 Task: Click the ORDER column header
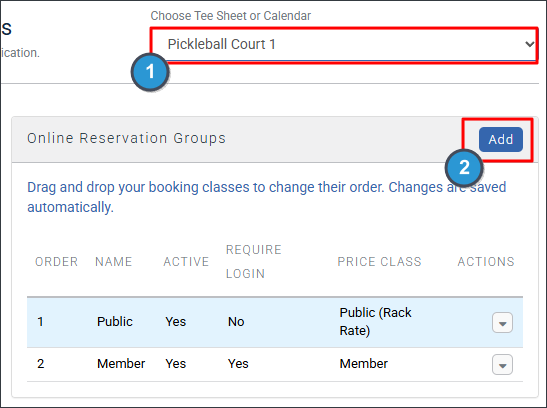pyautogui.click(x=57, y=262)
